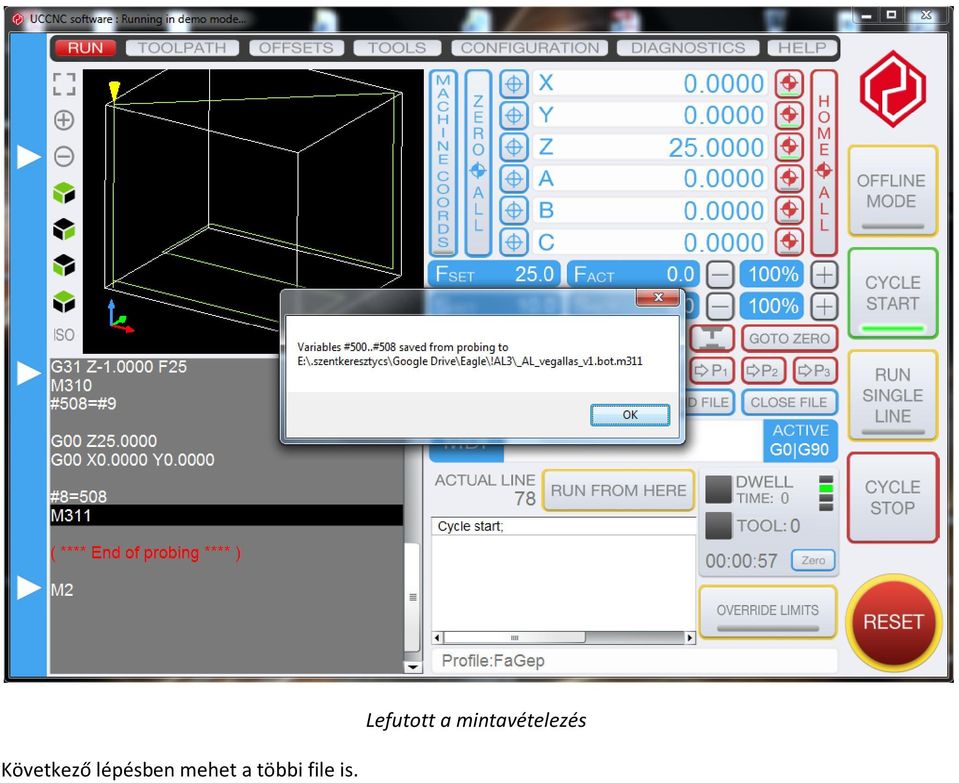Go to parking position P2

click(763, 371)
